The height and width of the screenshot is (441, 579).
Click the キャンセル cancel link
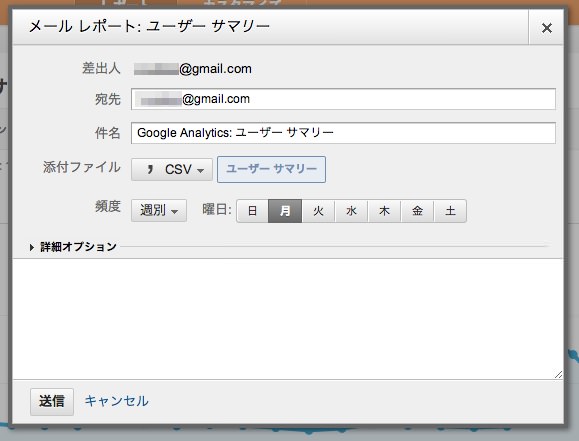[x=116, y=401]
